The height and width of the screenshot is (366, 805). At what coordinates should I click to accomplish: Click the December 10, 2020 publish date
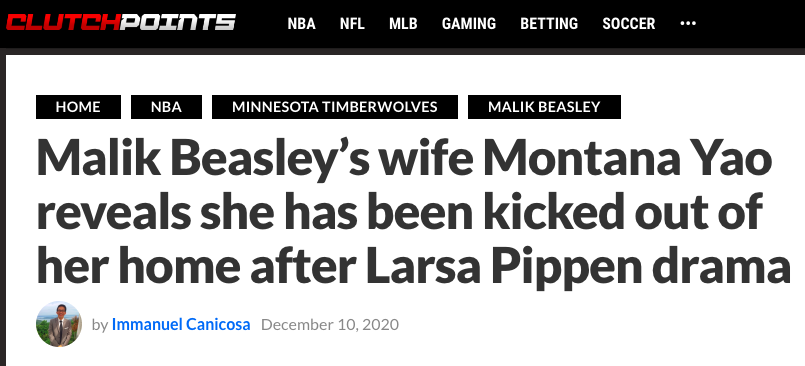pyautogui.click(x=330, y=324)
